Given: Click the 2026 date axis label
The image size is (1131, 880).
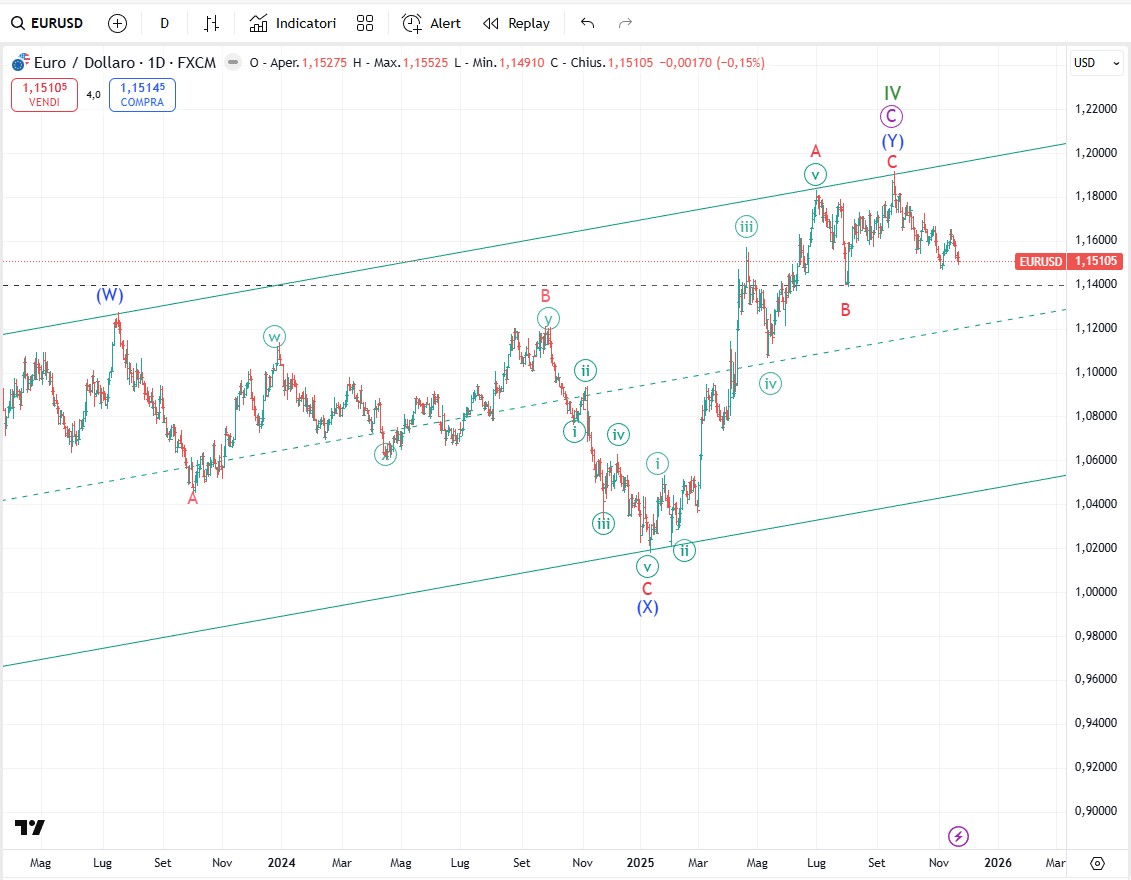Looking at the screenshot, I should point(998,863).
